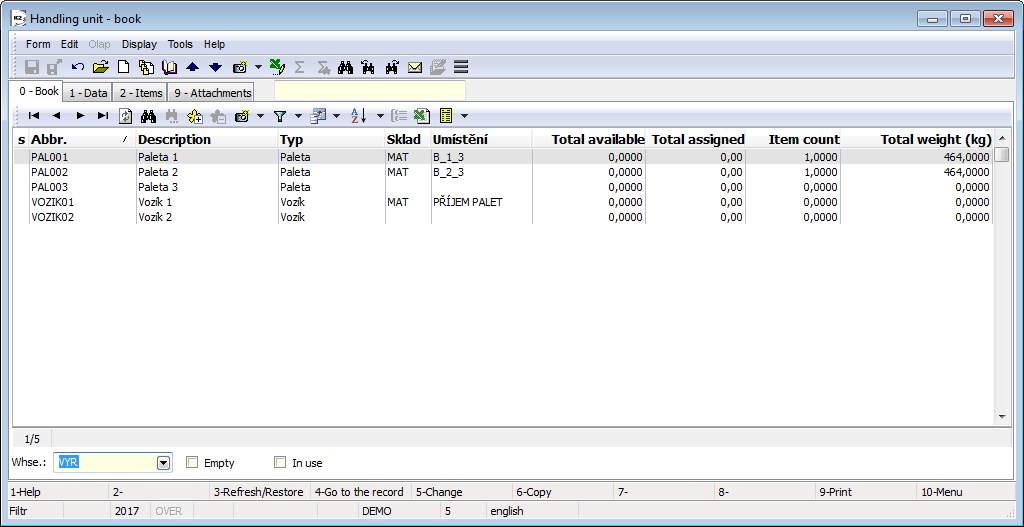Viewport: 1024px width, 527px height.
Task: Expand dropdown arrow next to grid toolbar camera
Action: (260, 116)
